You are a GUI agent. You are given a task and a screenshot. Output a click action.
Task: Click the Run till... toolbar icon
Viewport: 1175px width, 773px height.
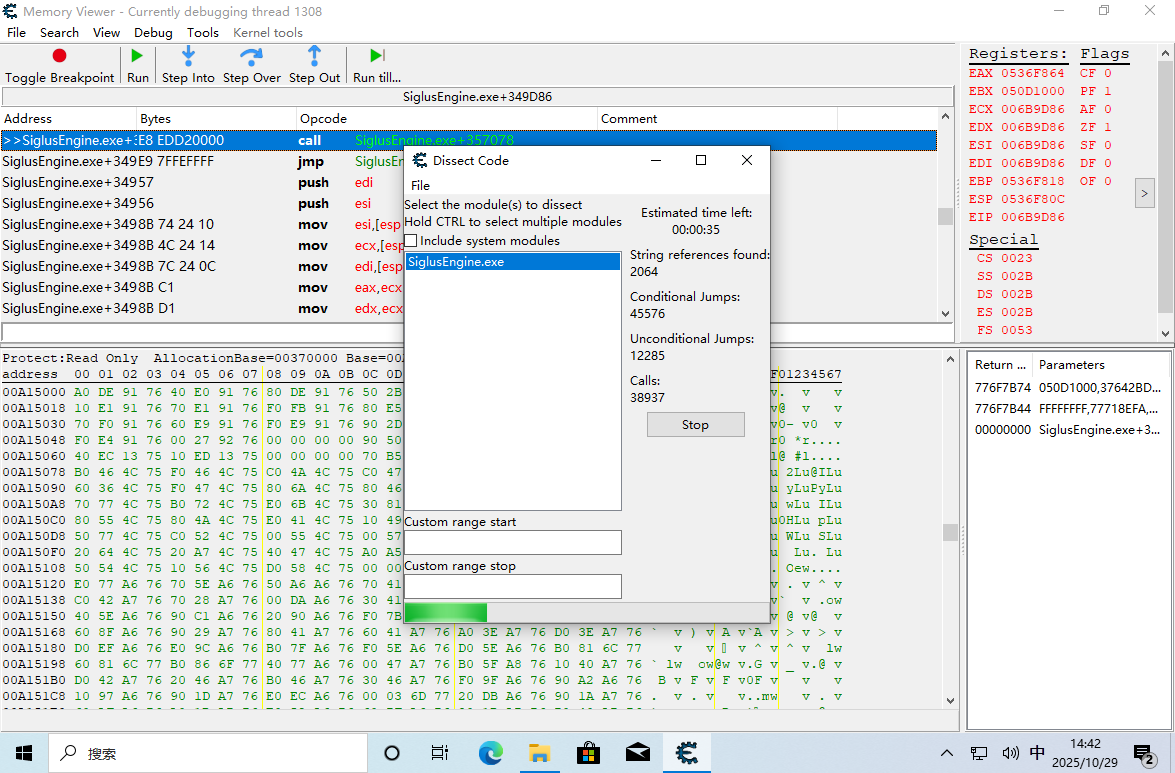click(x=377, y=56)
